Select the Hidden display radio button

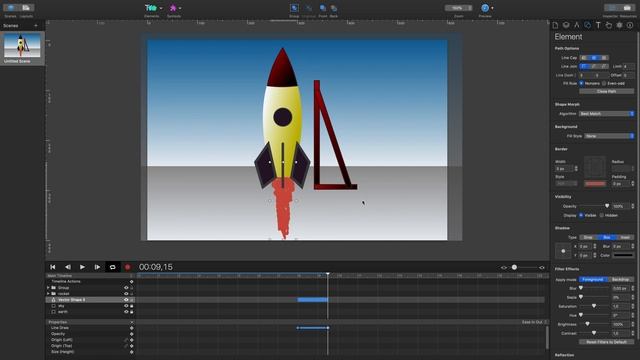pos(602,215)
